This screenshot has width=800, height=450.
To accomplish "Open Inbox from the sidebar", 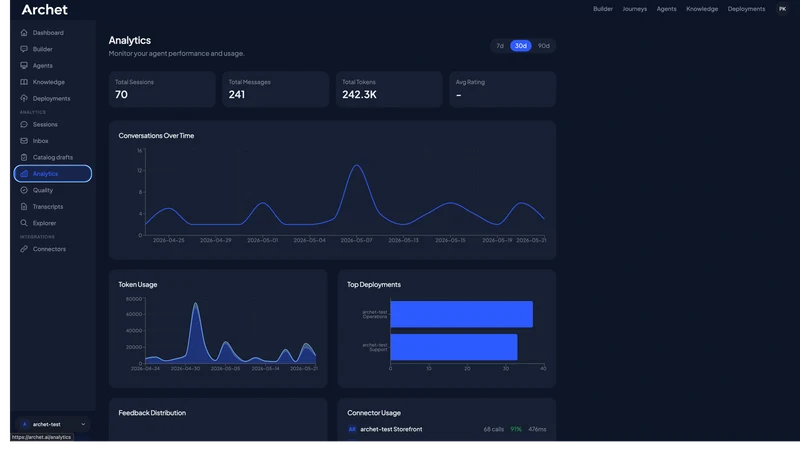I will [53, 140].
